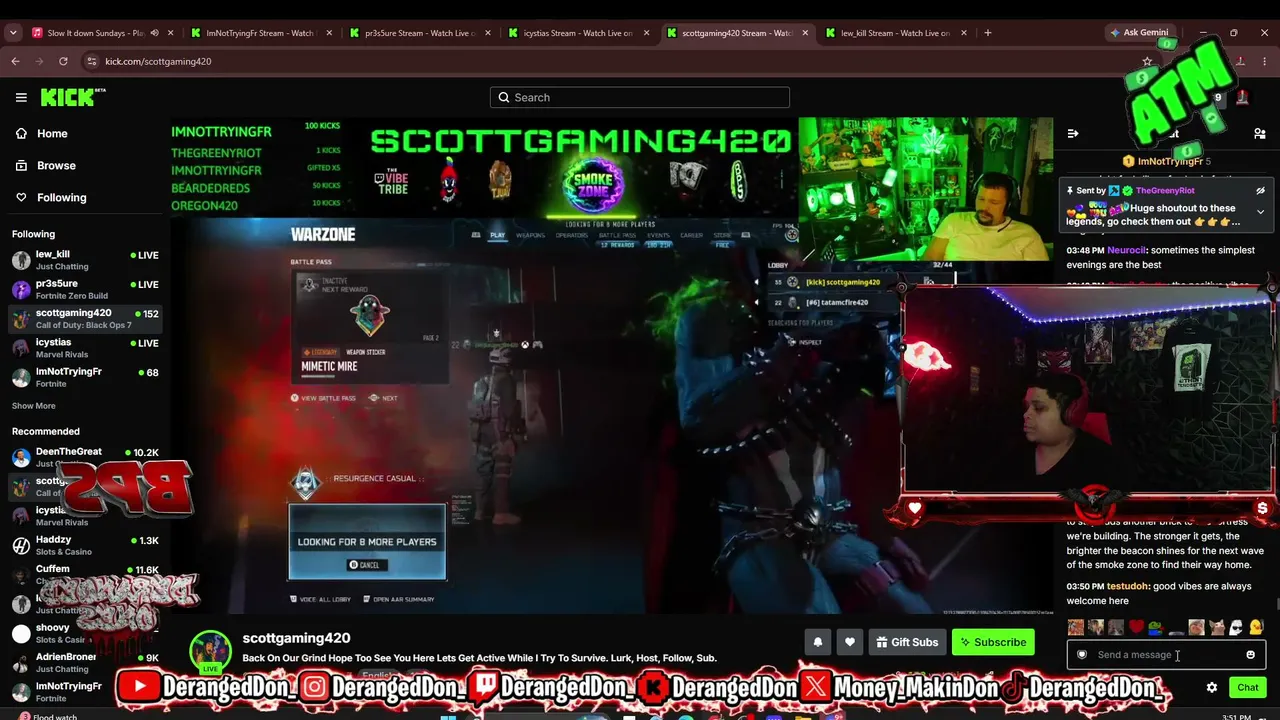The height and width of the screenshot is (720, 1280).
Task: Open a new browser tab
Action: point(988,33)
